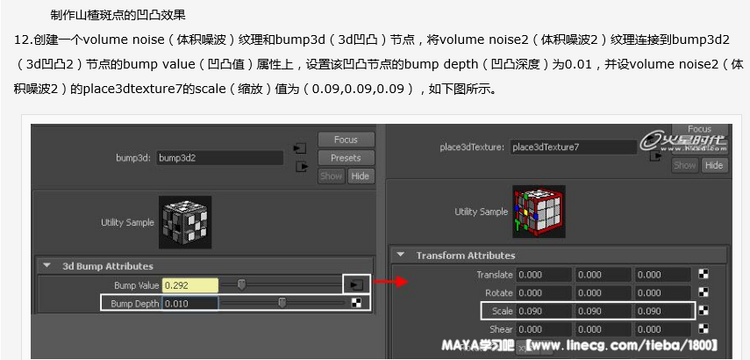Click Bump Value field showing 0.292

(x=190, y=285)
